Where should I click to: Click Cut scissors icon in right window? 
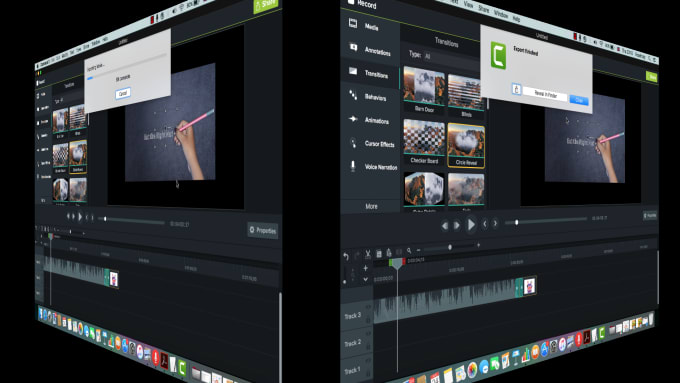click(368, 254)
